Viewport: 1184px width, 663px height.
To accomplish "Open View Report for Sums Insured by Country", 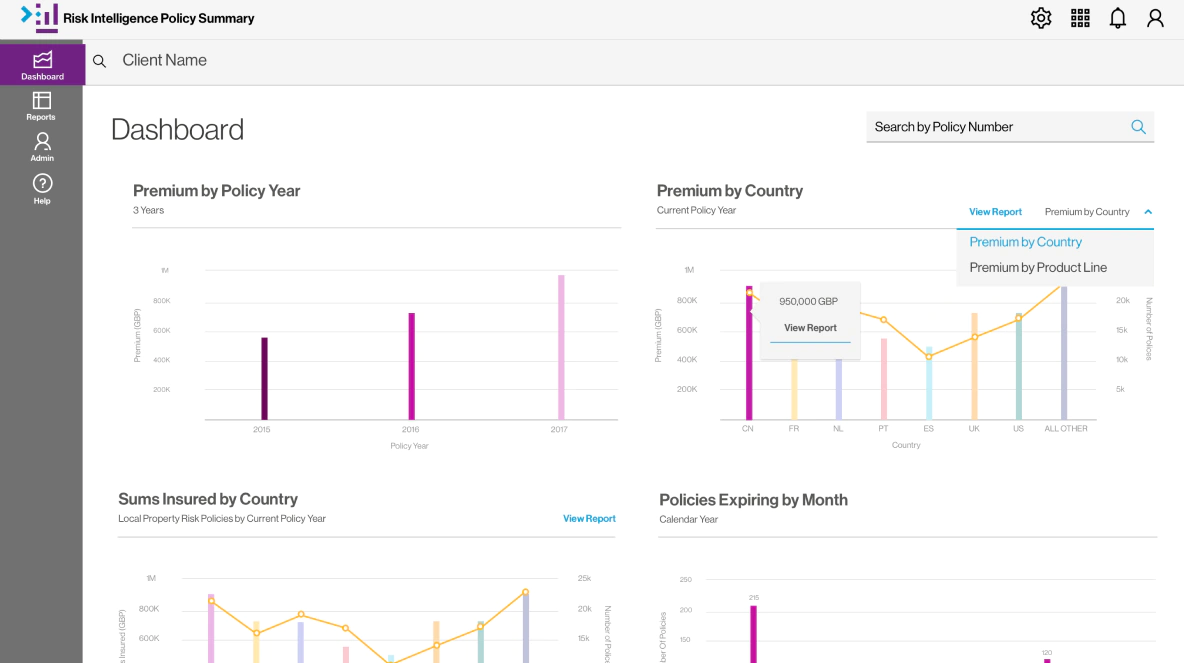I will click(589, 518).
